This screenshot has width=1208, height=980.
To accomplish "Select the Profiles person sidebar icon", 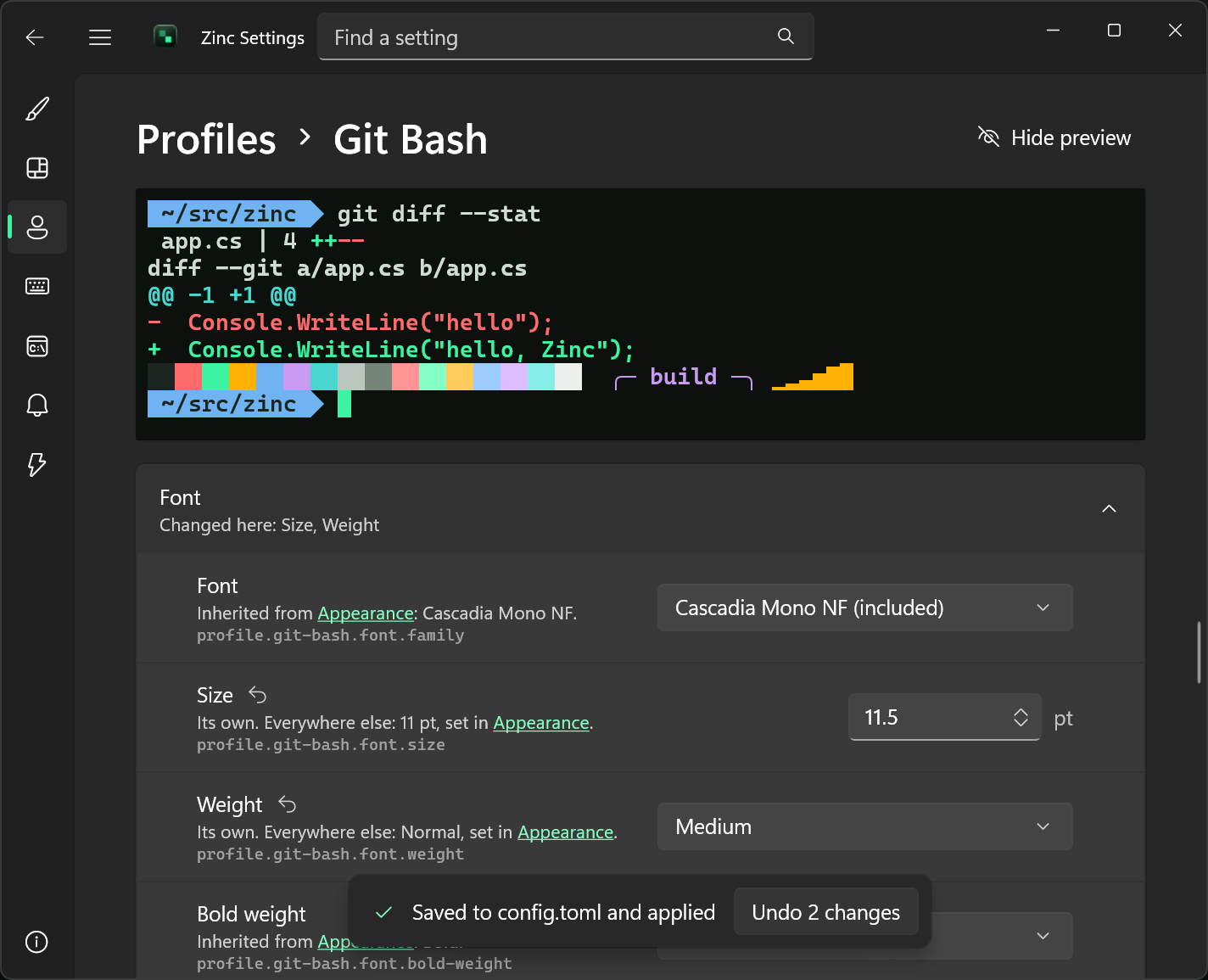I will (37, 227).
